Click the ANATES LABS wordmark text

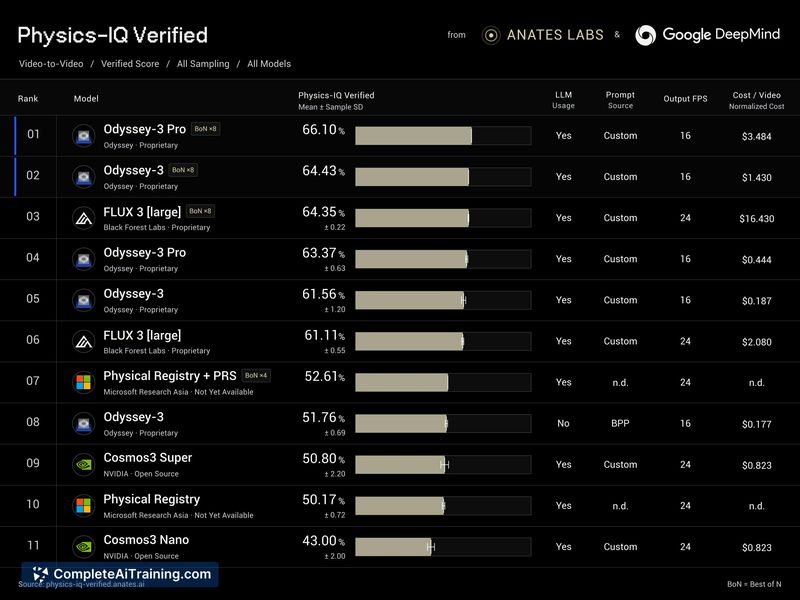coord(555,35)
